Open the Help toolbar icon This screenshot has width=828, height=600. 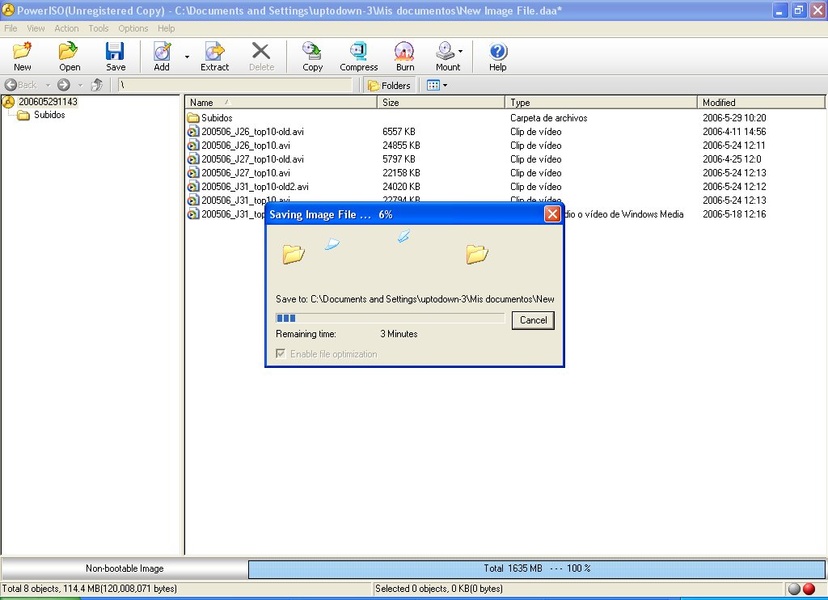click(497, 56)
